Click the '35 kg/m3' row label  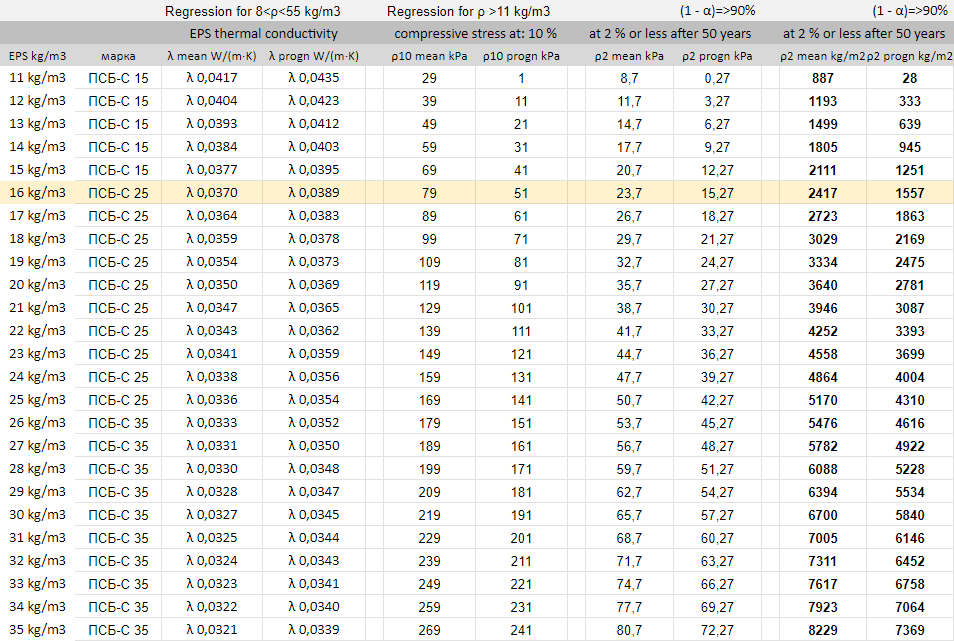37,630
